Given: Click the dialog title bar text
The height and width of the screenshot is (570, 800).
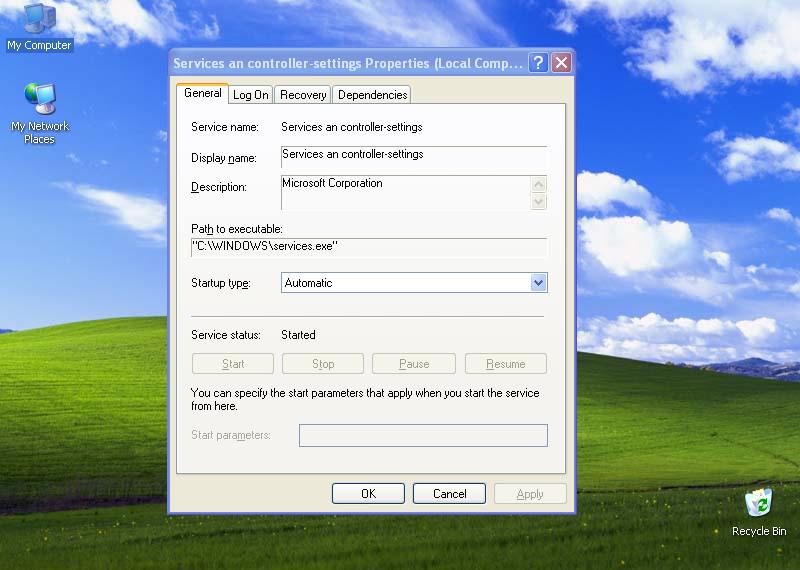Looking at the screenshot, I should coord(348,63).
